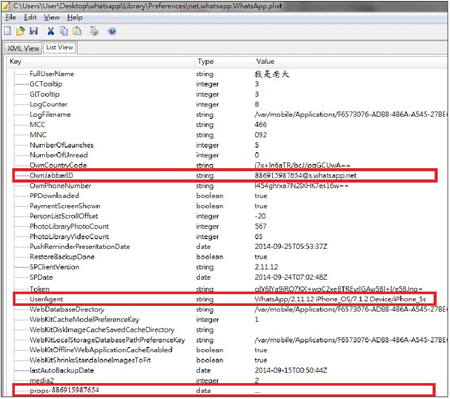
Task: Select the GITooltip key
Action: 44,94
